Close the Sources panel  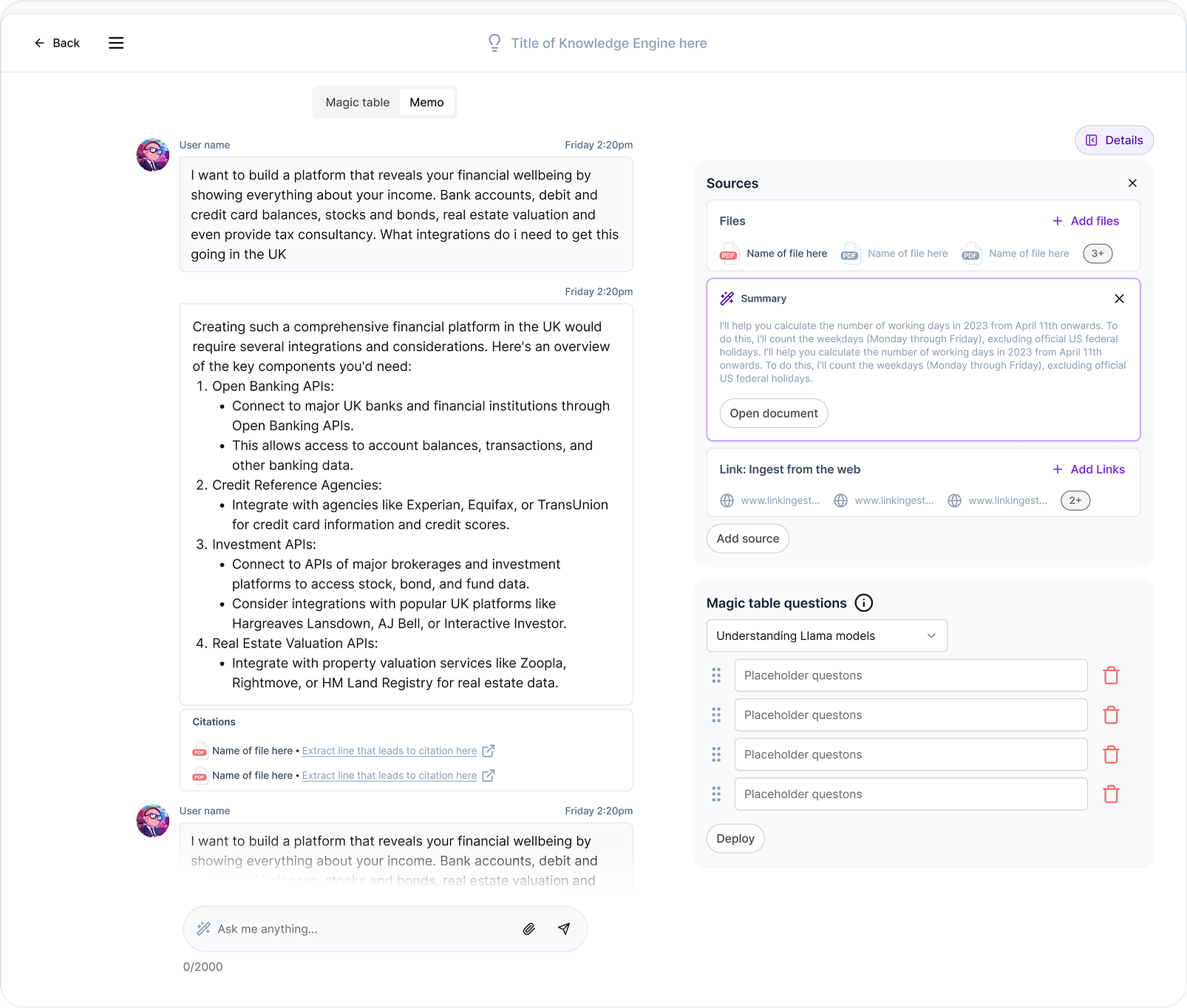pos(1132,183)
